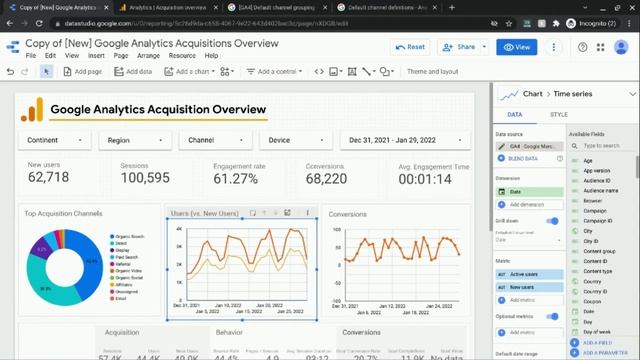Click in the available fields search box
The width and height of the screenshot is (640, 360).
click(x=602, y=146)
